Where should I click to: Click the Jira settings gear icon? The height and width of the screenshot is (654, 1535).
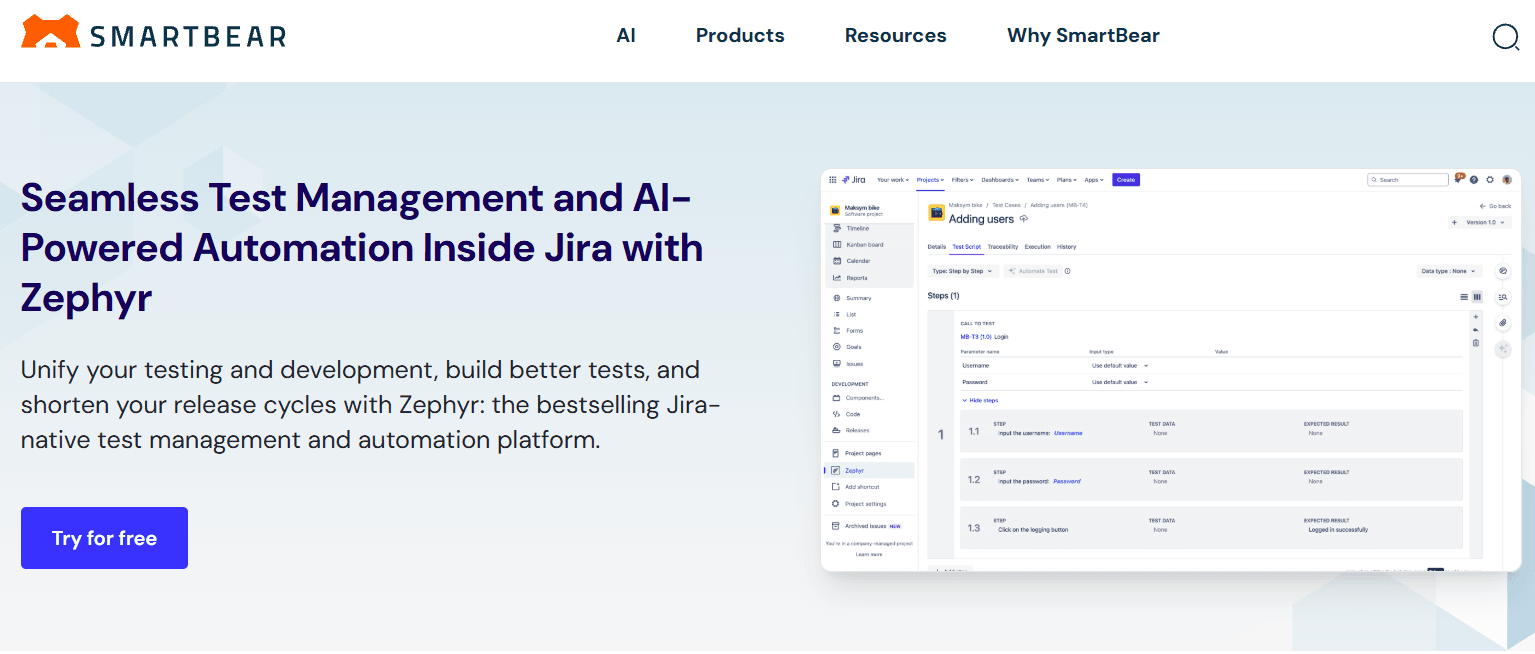(x=1490, y=180)
